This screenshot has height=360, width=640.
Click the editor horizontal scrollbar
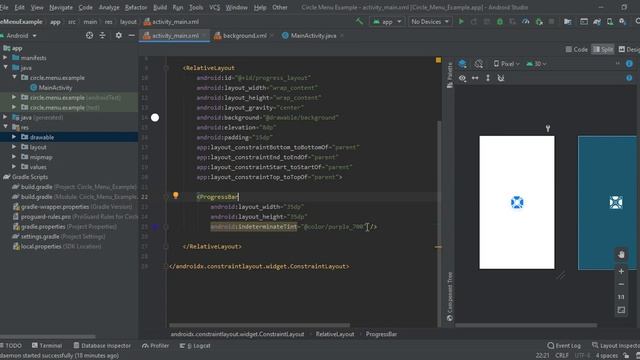(260, 325)
